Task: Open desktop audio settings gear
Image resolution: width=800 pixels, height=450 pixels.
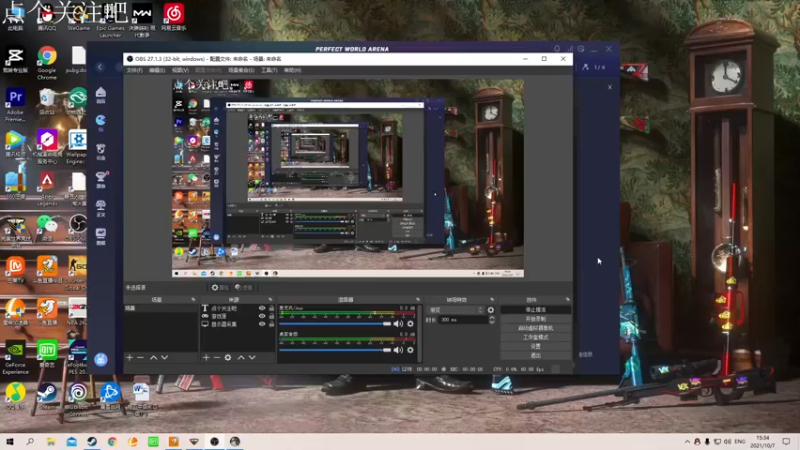Action: pos(410,350)
